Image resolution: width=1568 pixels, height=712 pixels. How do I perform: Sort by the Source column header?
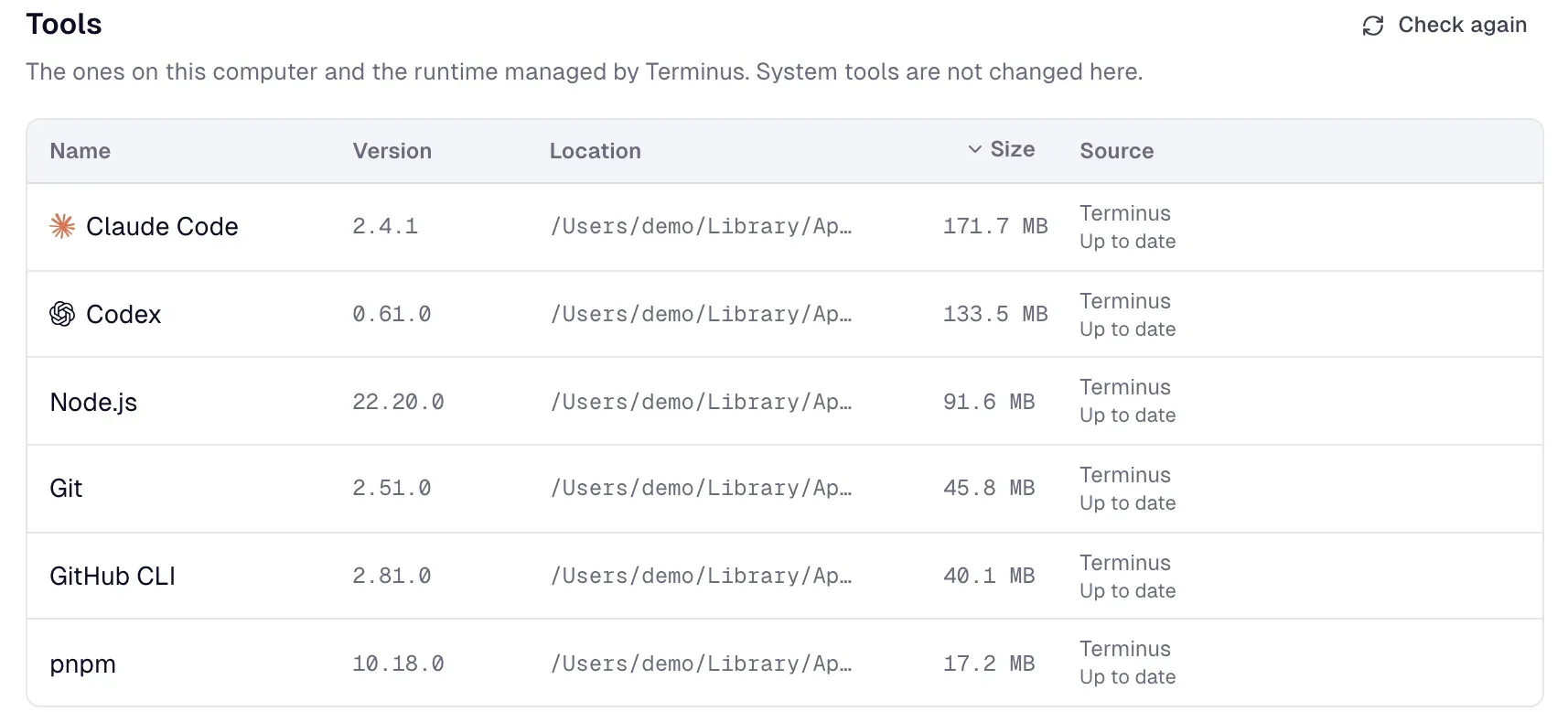1117,151
